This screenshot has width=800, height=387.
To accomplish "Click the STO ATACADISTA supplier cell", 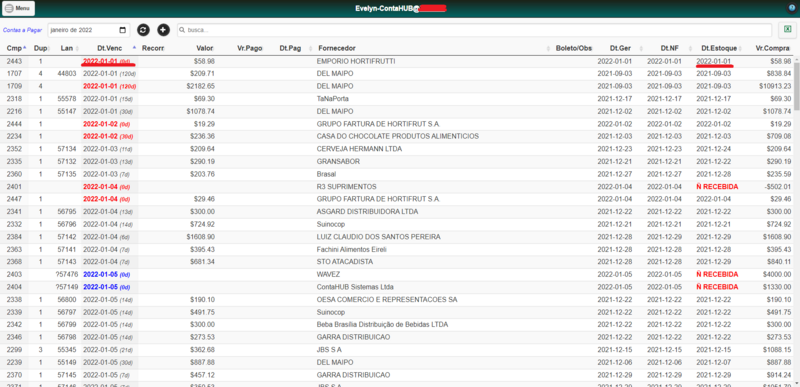I will tap(344, 262).
